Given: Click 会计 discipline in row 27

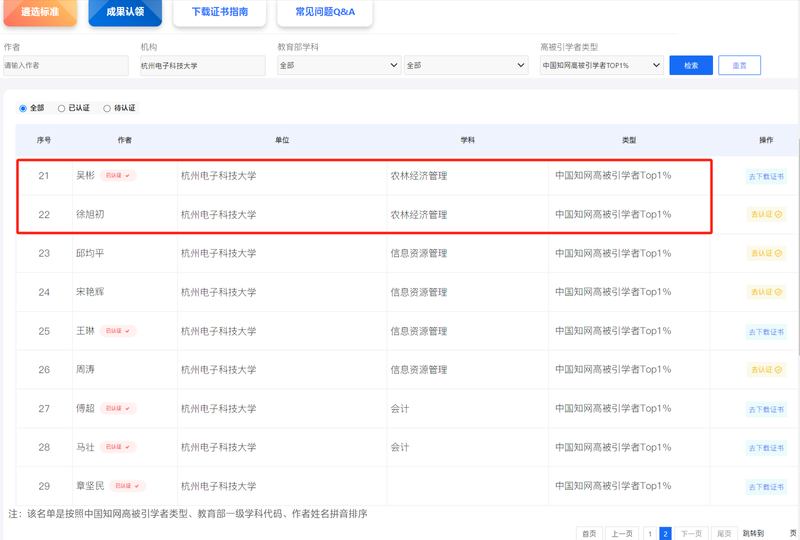Looking at the screenshot, I should [x=400, y=408].
